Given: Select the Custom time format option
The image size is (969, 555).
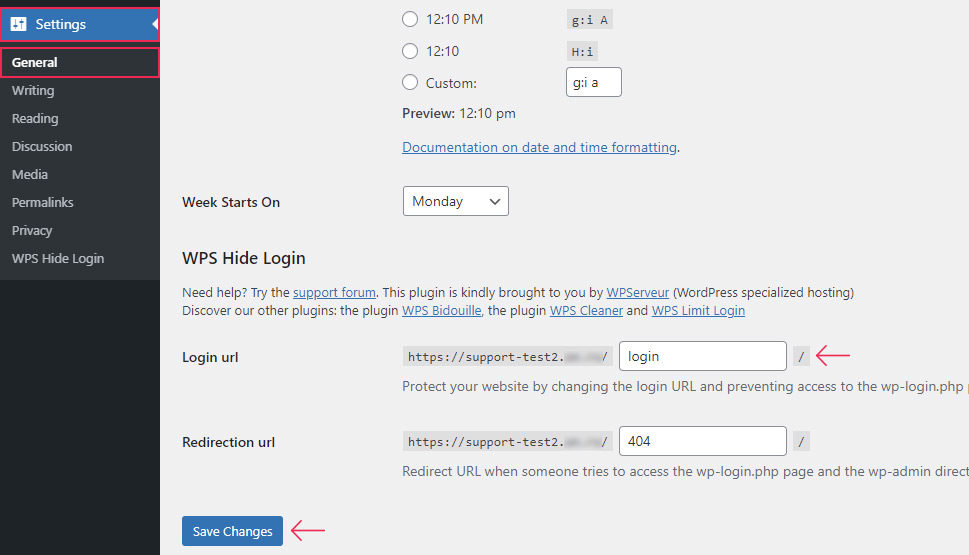Looking at the screenshot, I should pyautogui.click(x=410, y=82).
